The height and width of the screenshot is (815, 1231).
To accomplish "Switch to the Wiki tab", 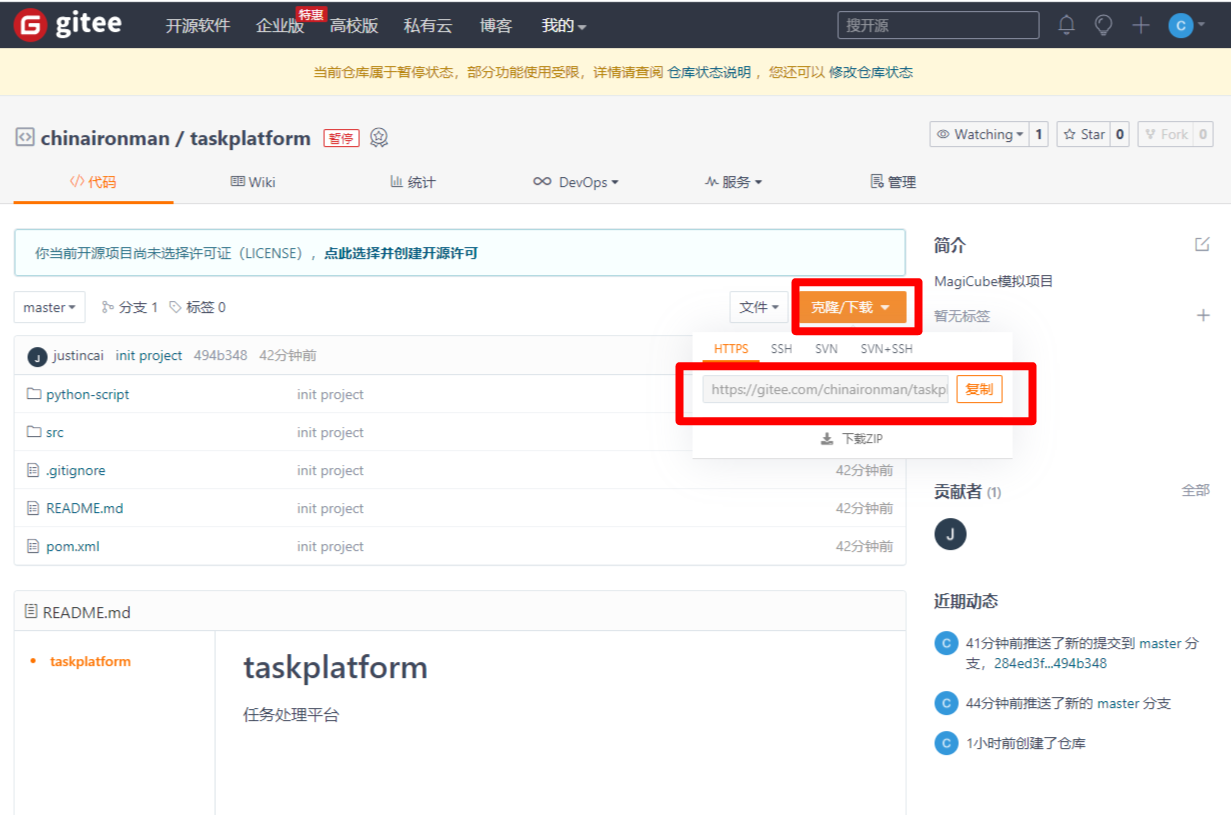I will point(253,182).
